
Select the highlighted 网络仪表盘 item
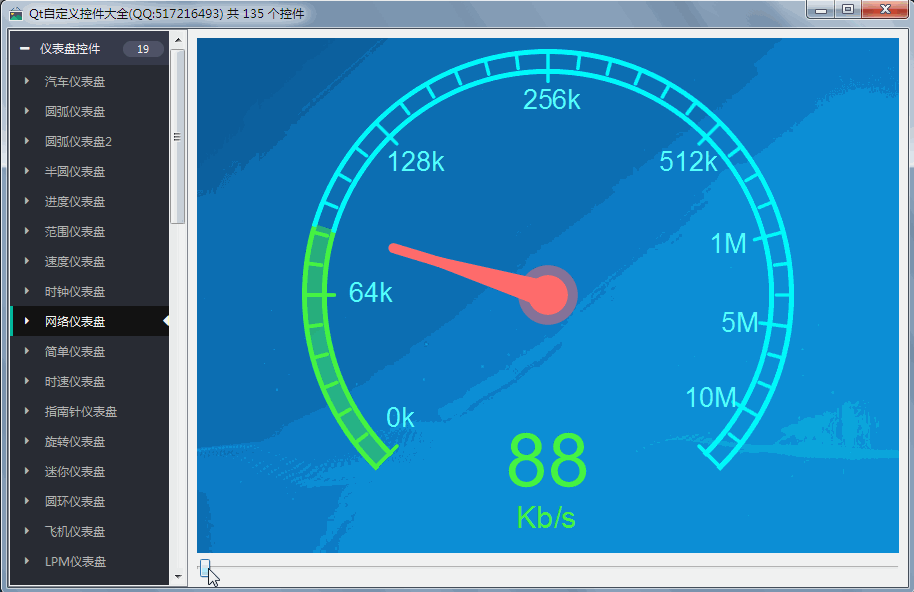pos(75,321)
